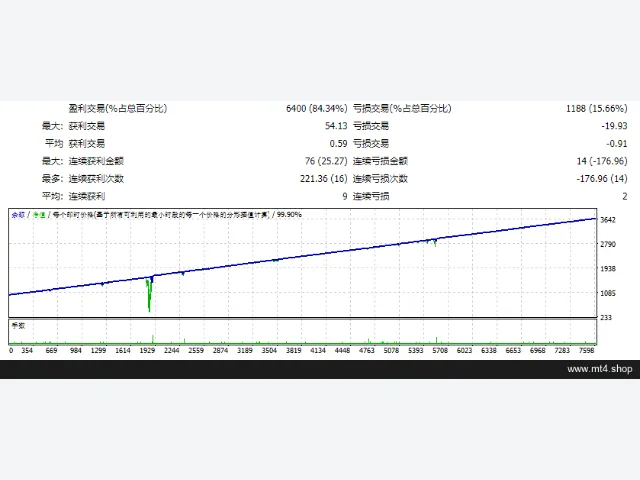This screenshot has width=640, height=480.
Task: Click the 5078 x-axis label
Action: [x=391, y=350]
